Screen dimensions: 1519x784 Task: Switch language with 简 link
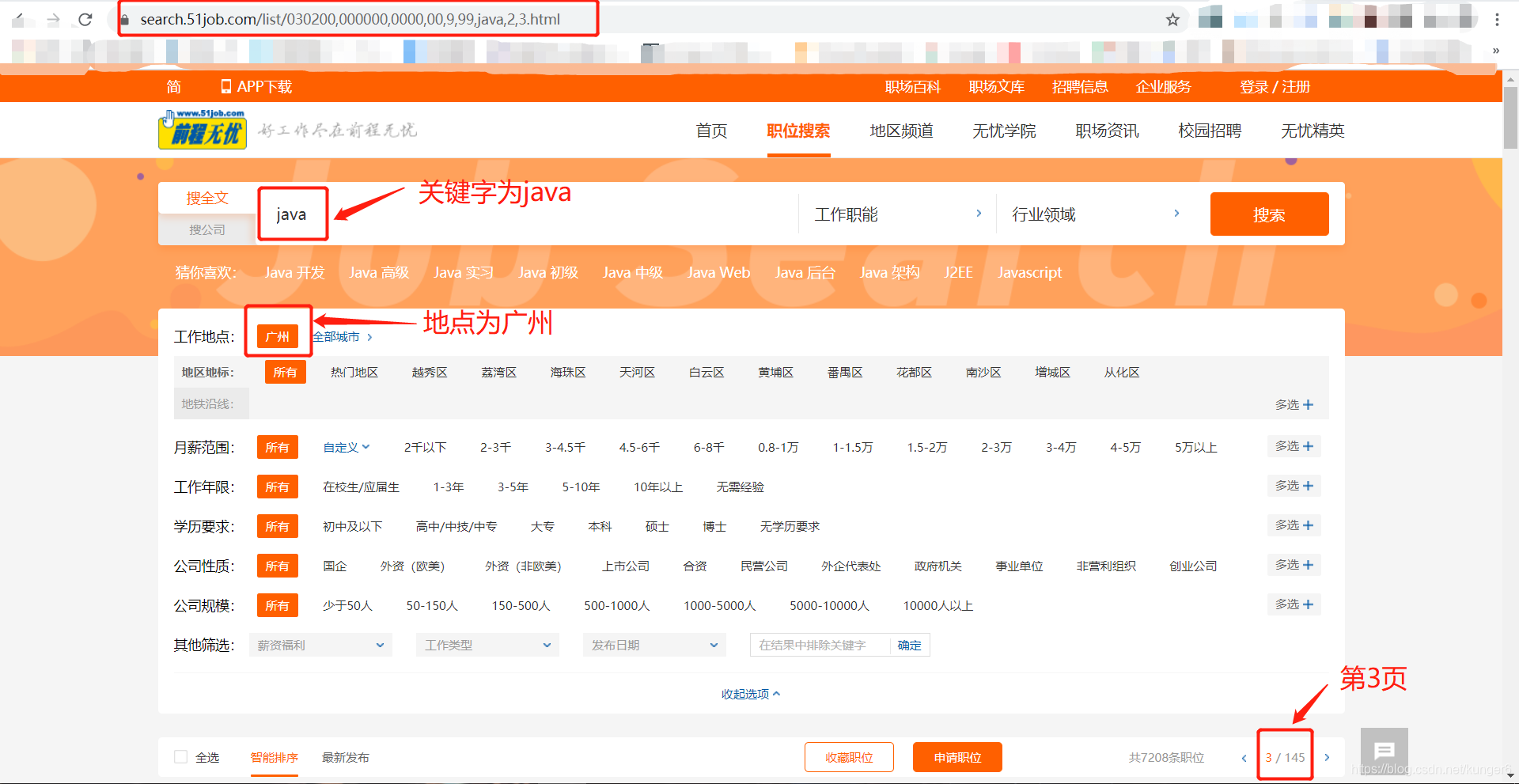(x=174, y=86)
